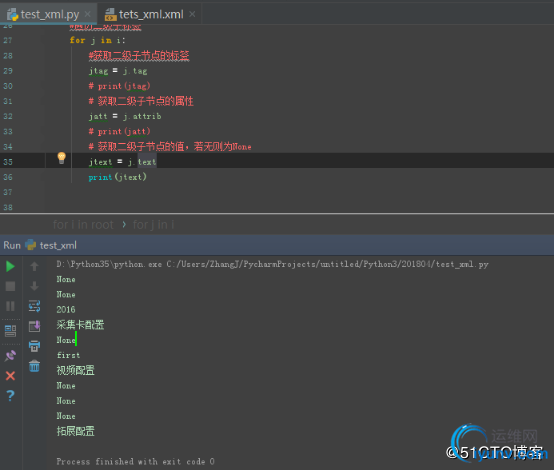The height and width of the screenshot is (470, 554).
Task: Click the Python icon beside Run test_xml
Action: 31,245
